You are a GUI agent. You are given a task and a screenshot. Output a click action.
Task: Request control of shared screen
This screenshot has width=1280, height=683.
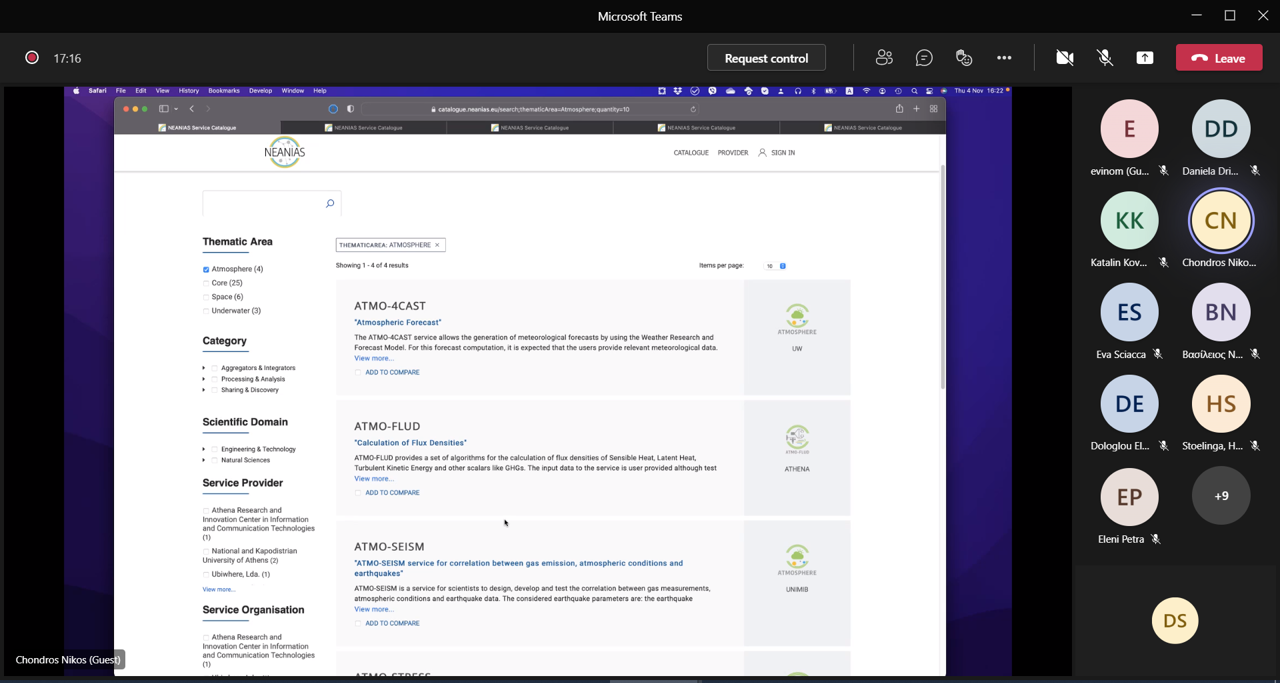766,58
